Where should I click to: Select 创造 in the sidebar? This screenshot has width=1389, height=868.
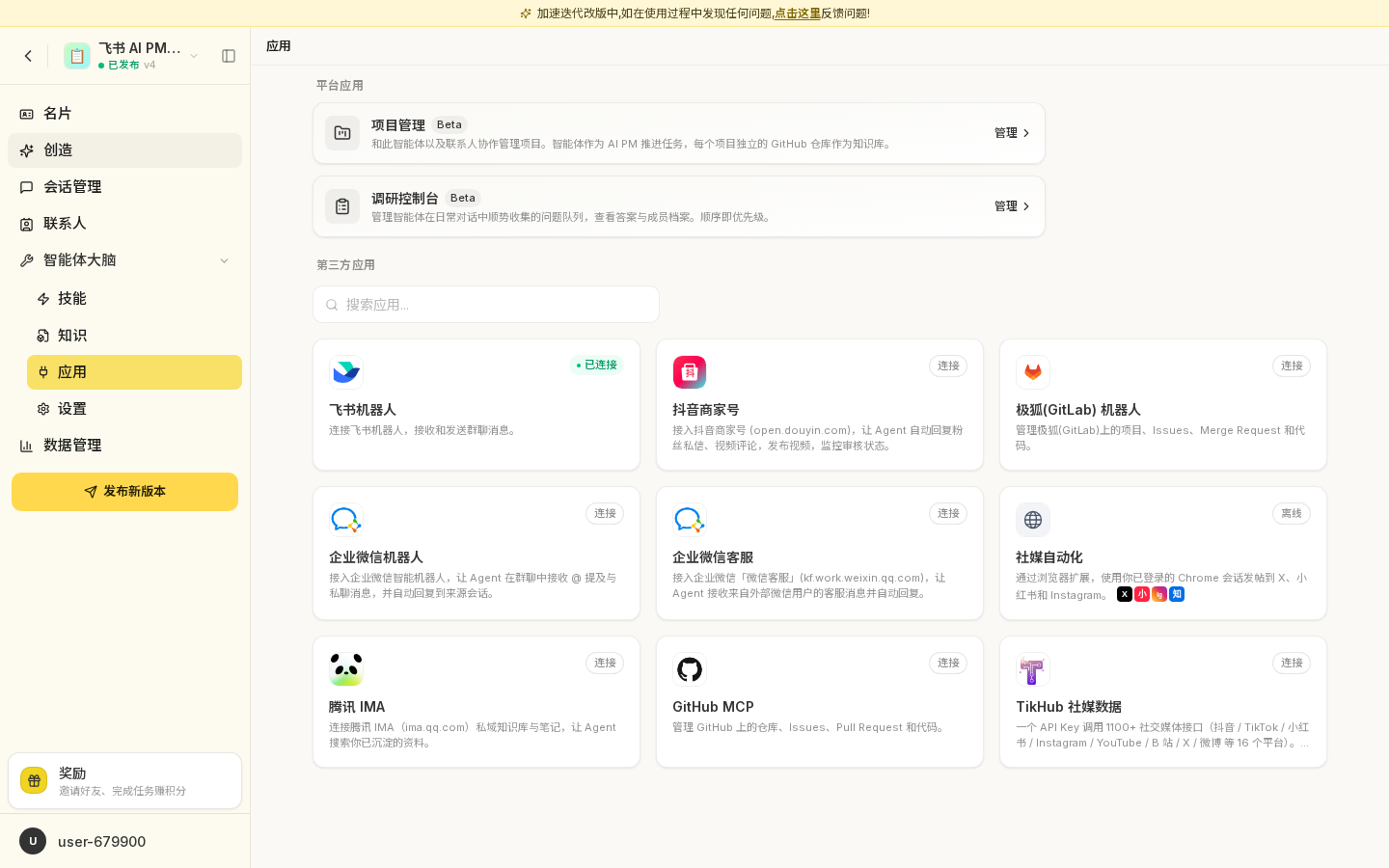(x=124, y=150)
